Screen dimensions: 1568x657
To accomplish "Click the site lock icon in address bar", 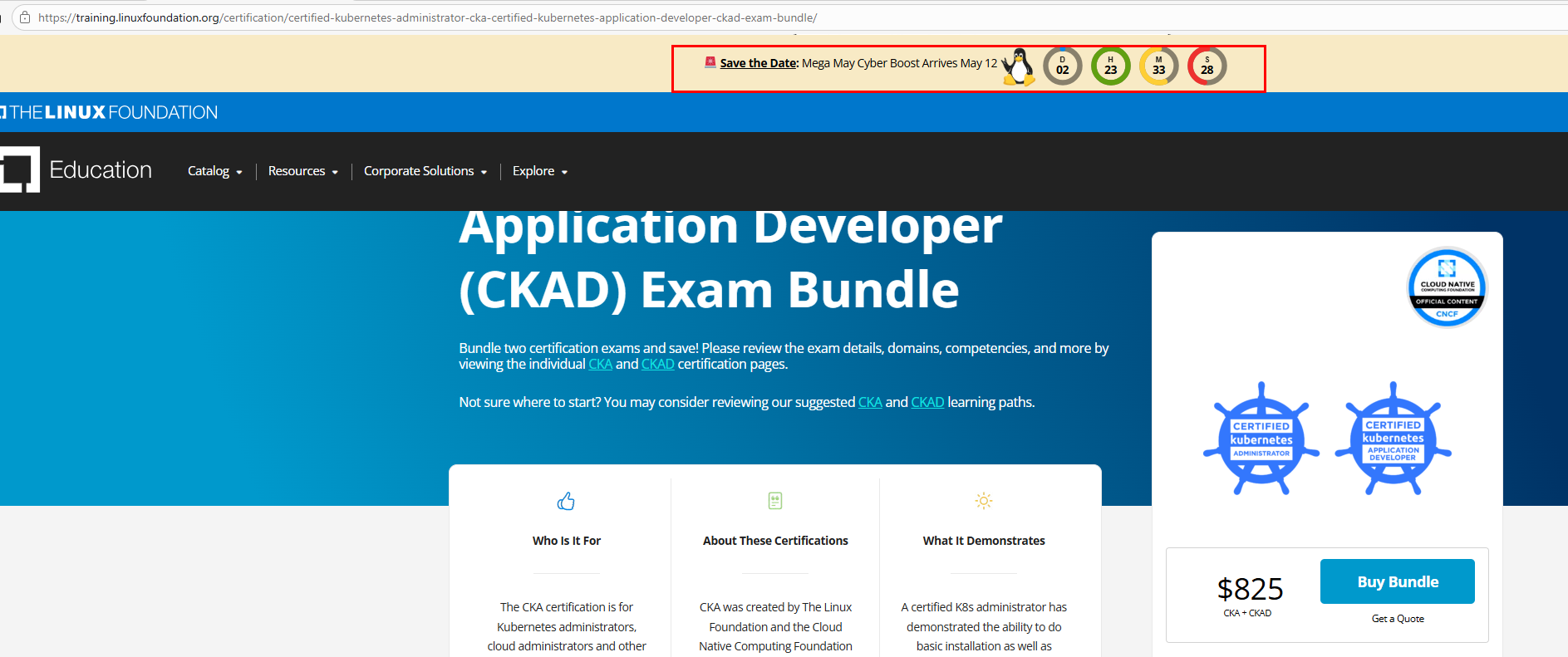I will 25,17.
